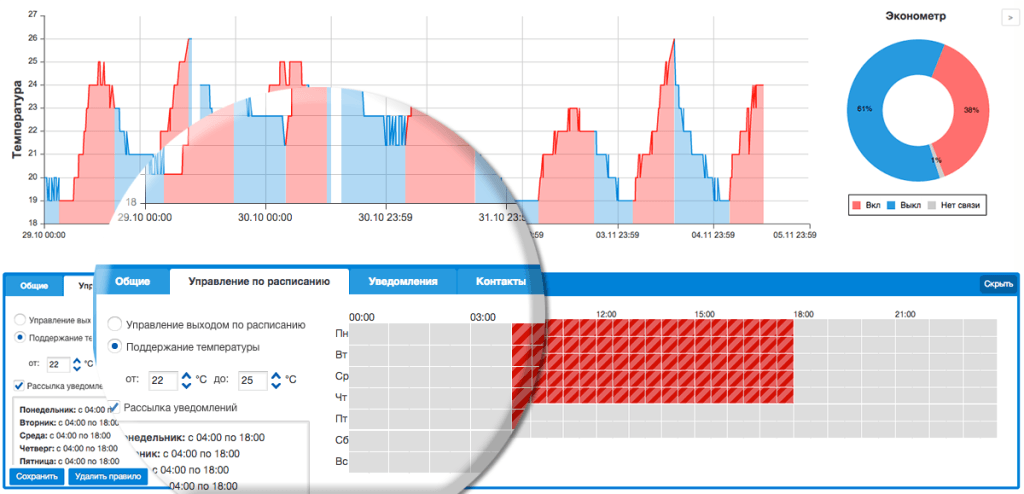Viewport: 1024px width, 494px height.
Task: Select 'Управление выходом по расписанию' radio option
Action: tap(116, 324)
